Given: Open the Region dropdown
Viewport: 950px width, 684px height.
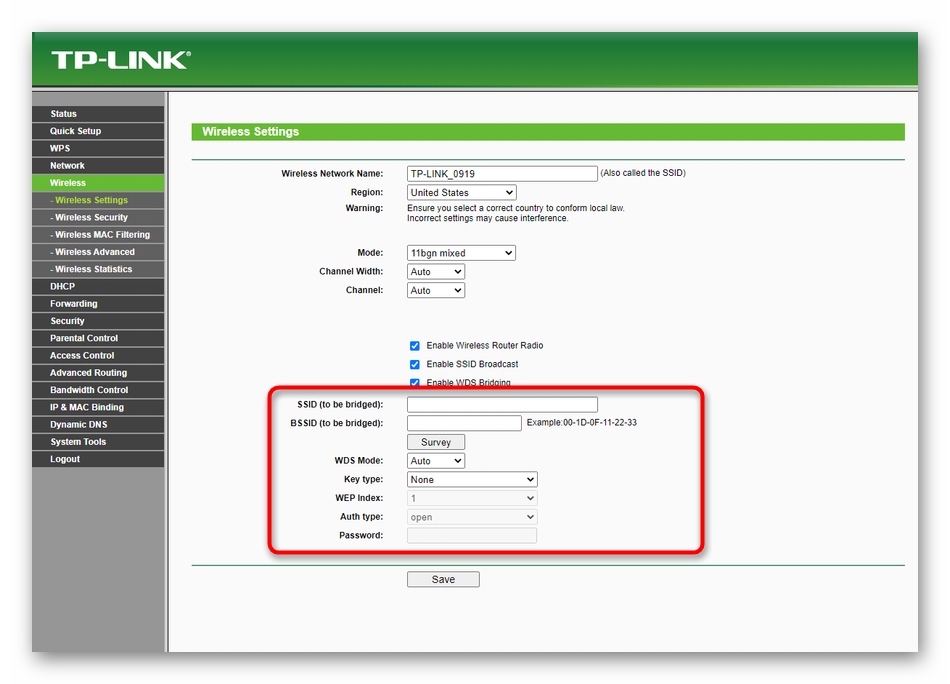Looking at the screenshot, I should 461,192.
